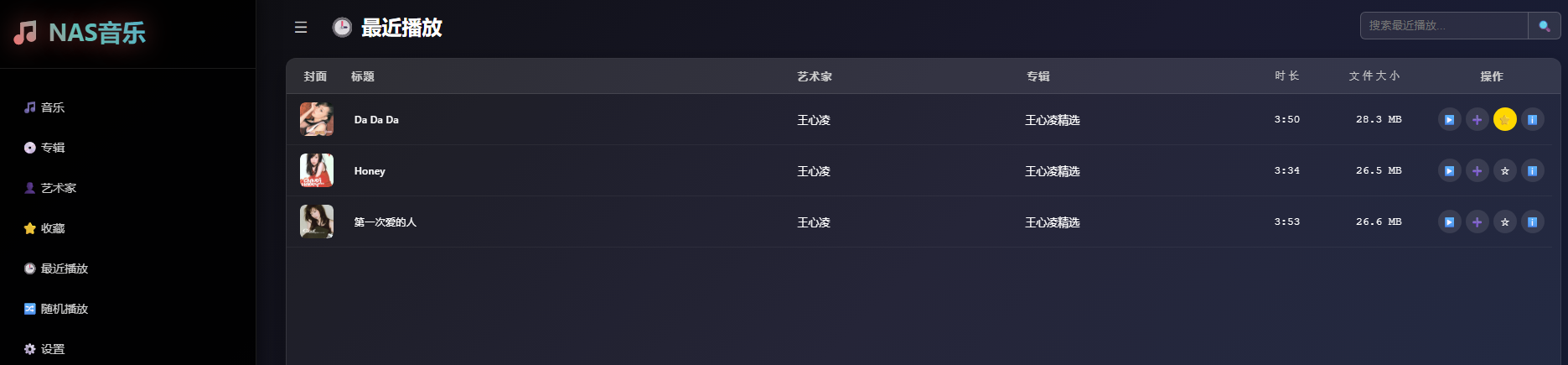
Task: Add 第一次爱的人 with the plus icon
Action: (1477, 222)
